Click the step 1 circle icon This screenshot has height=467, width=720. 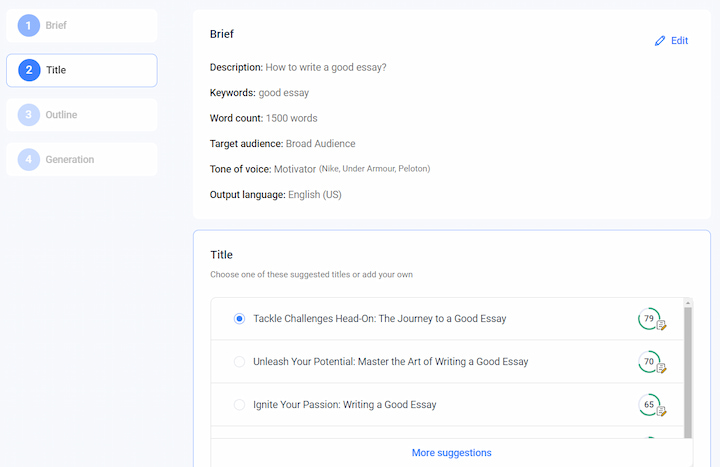click(28, 25)
